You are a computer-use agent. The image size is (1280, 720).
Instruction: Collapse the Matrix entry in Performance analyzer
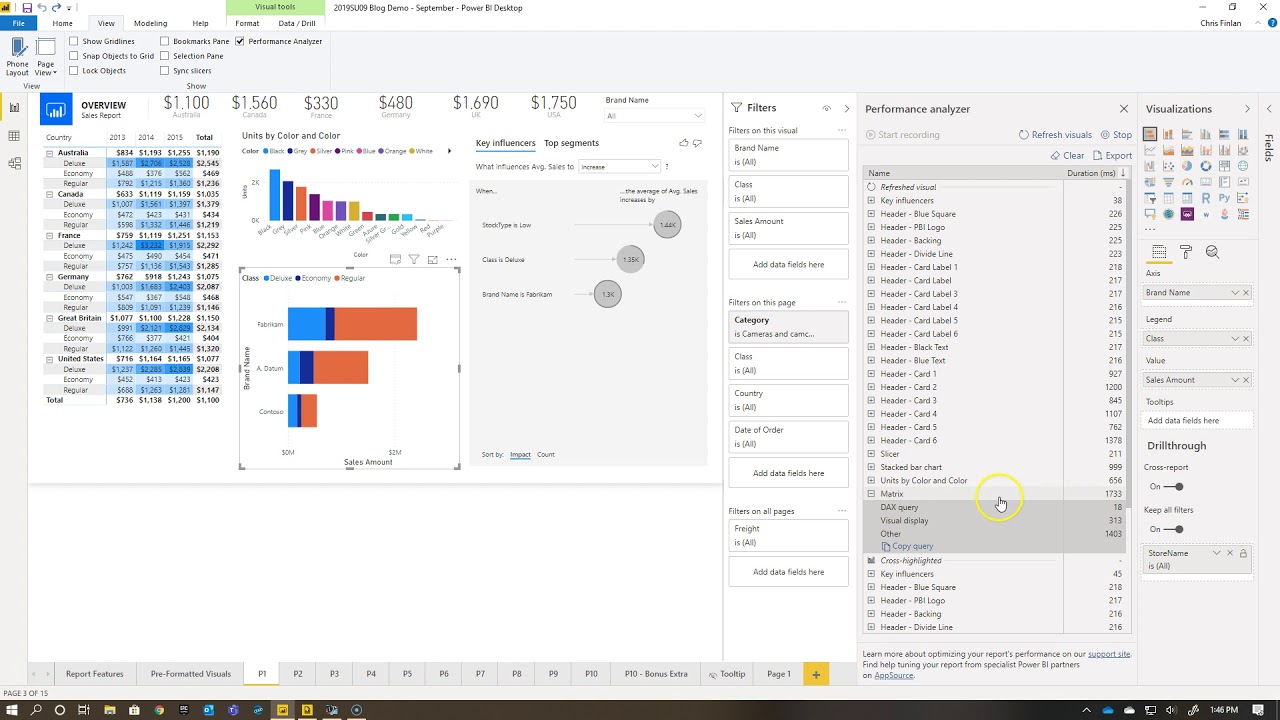coord(871,494)
